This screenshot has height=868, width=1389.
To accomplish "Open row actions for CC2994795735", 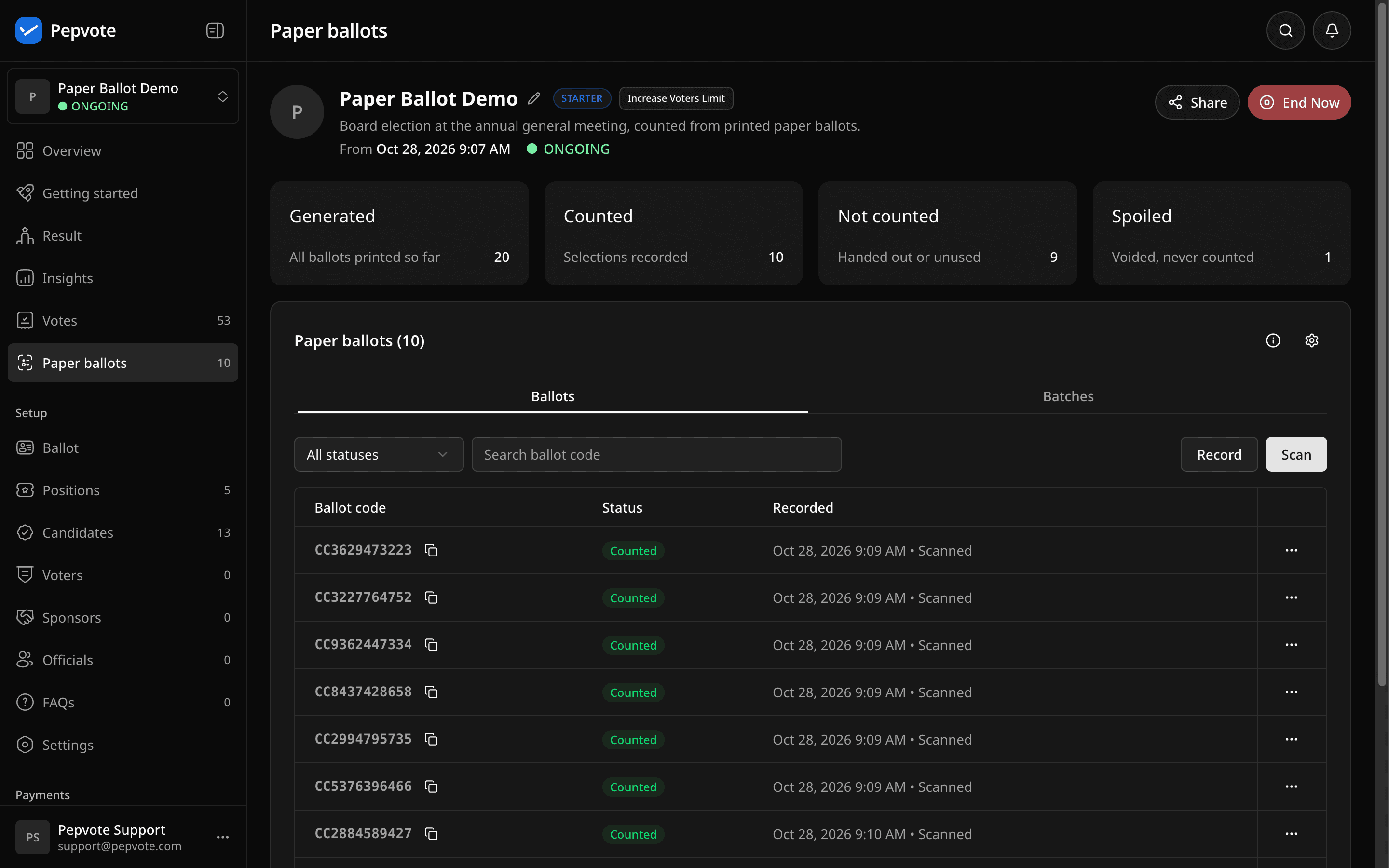I will pyautogui.click(x=1292, y=739).
